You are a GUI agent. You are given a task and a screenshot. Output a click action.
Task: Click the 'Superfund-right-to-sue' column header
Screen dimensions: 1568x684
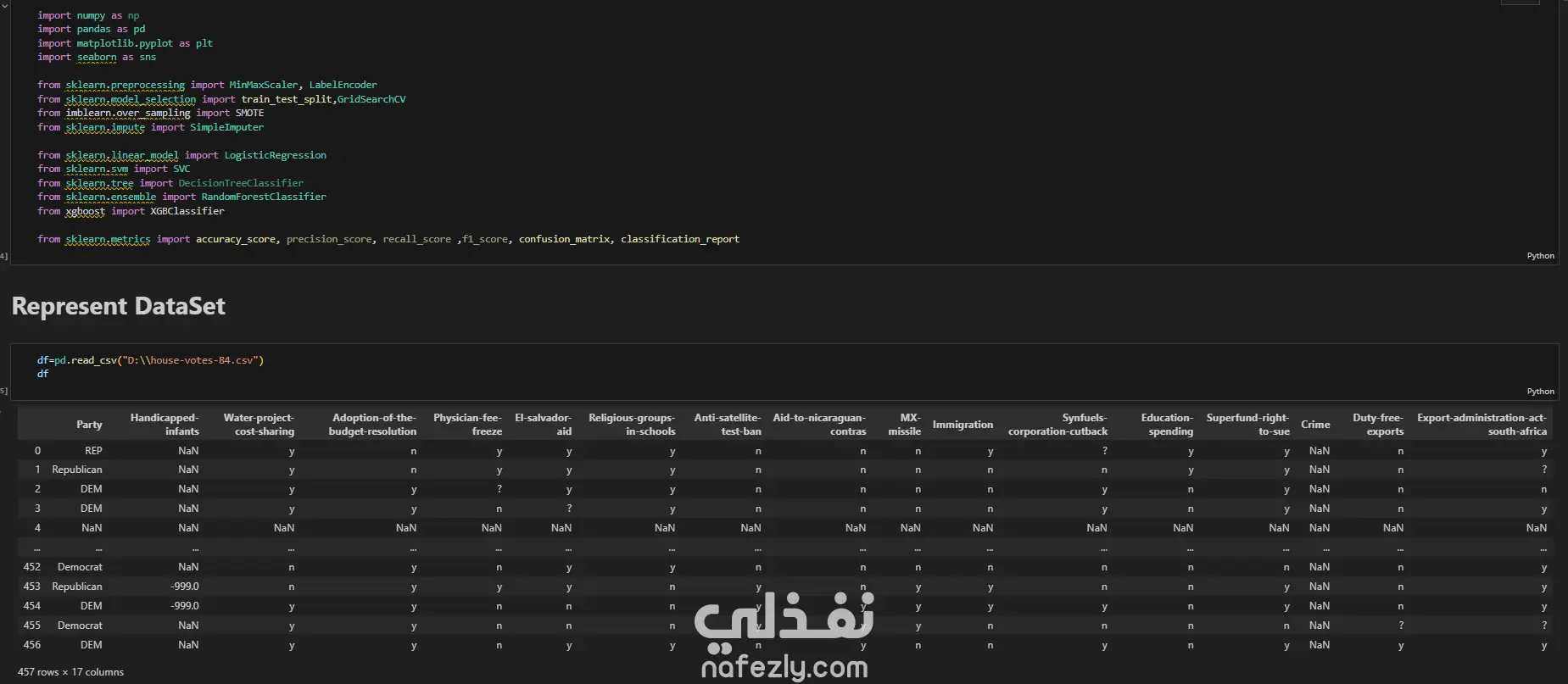click(1247, 425)
